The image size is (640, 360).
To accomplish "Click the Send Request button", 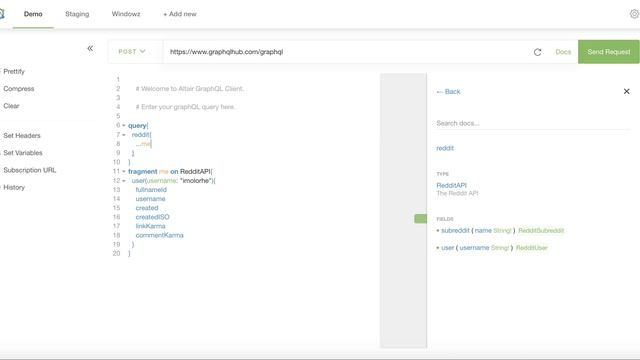I will click(x=609, y=52).
